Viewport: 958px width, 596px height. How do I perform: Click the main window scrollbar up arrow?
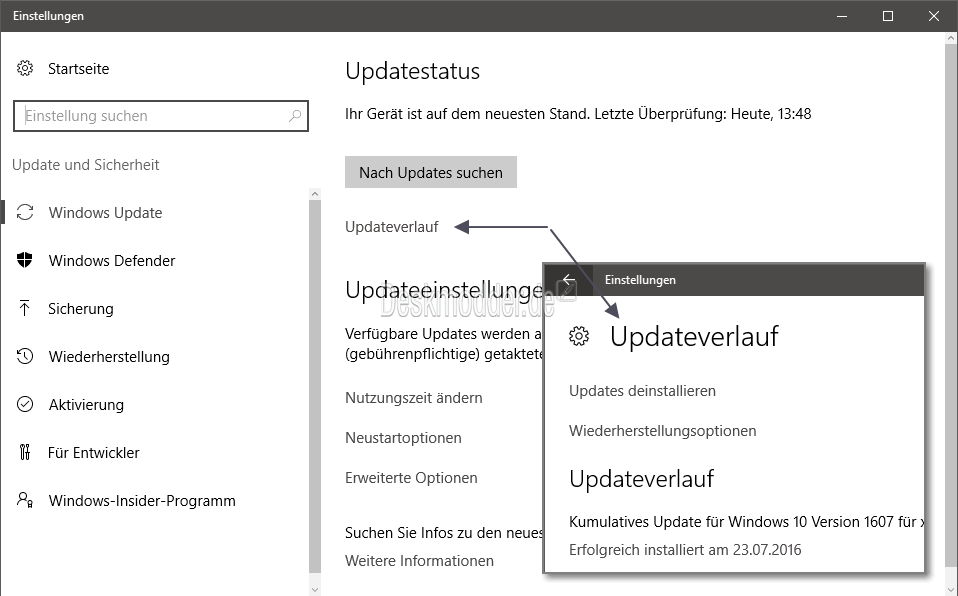(951, 38)
